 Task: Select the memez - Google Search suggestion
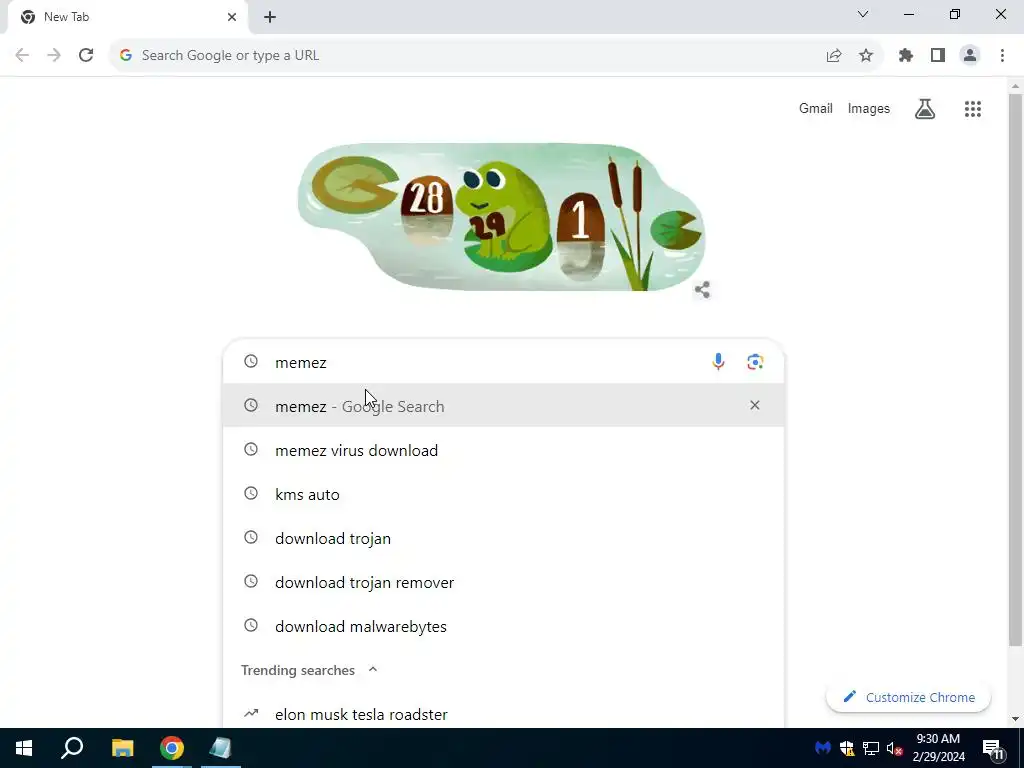[x=504, y=406]
